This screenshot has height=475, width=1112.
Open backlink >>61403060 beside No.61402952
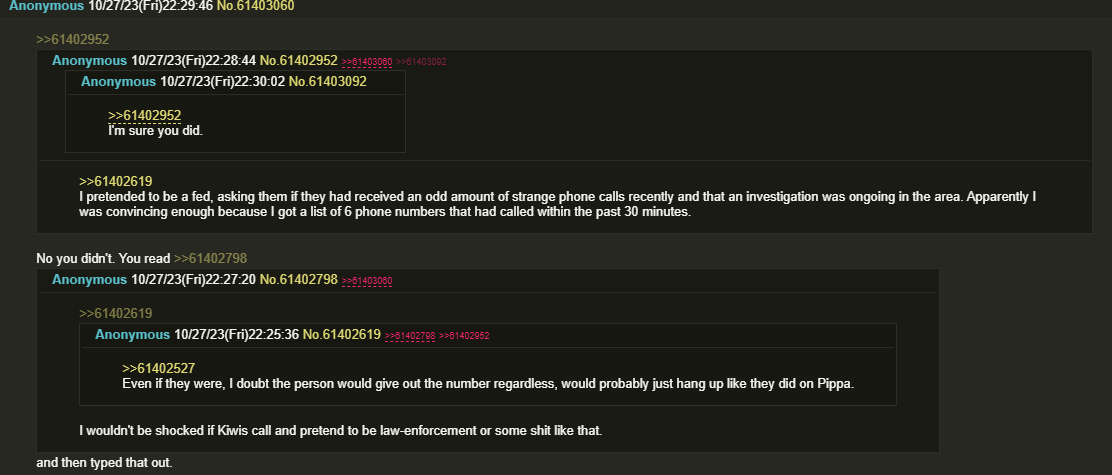click(x=367, y=62)
